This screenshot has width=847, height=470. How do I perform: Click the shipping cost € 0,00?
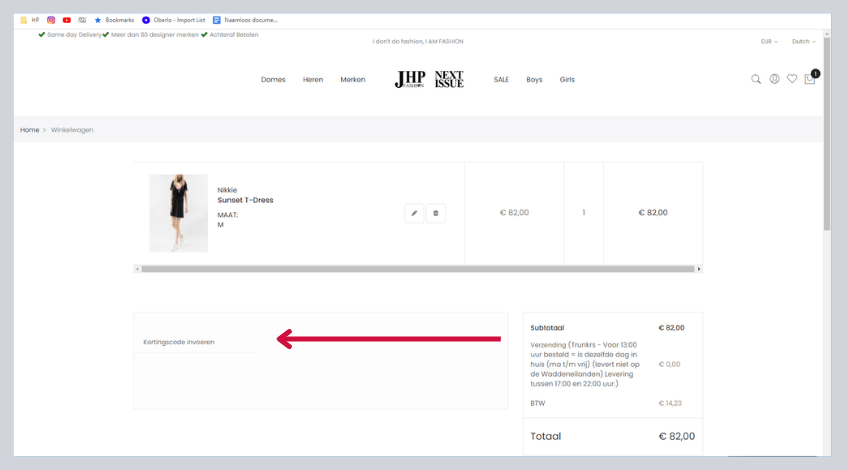pyautogui.click(x=669, y=364)
